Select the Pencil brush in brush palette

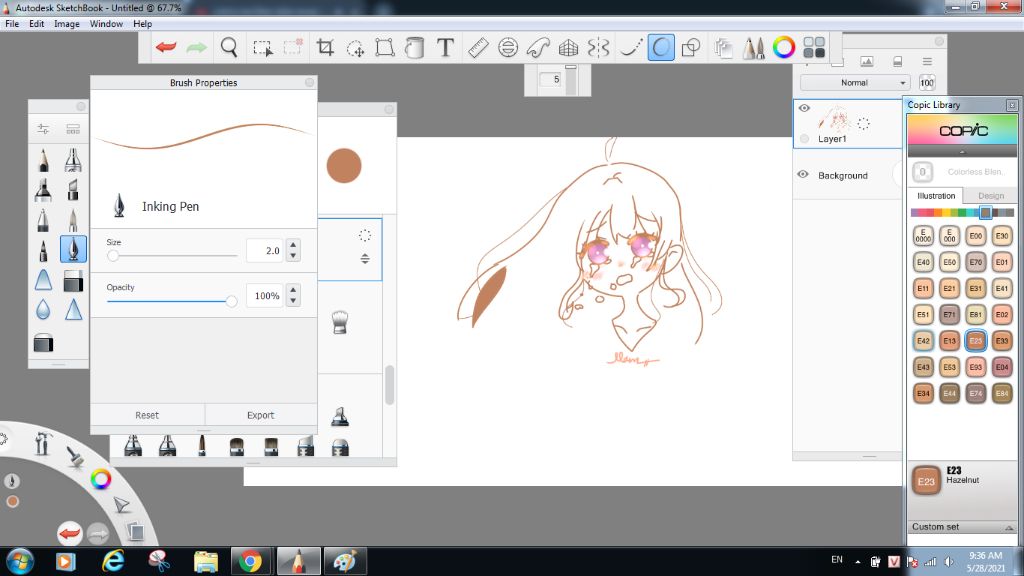43,160
